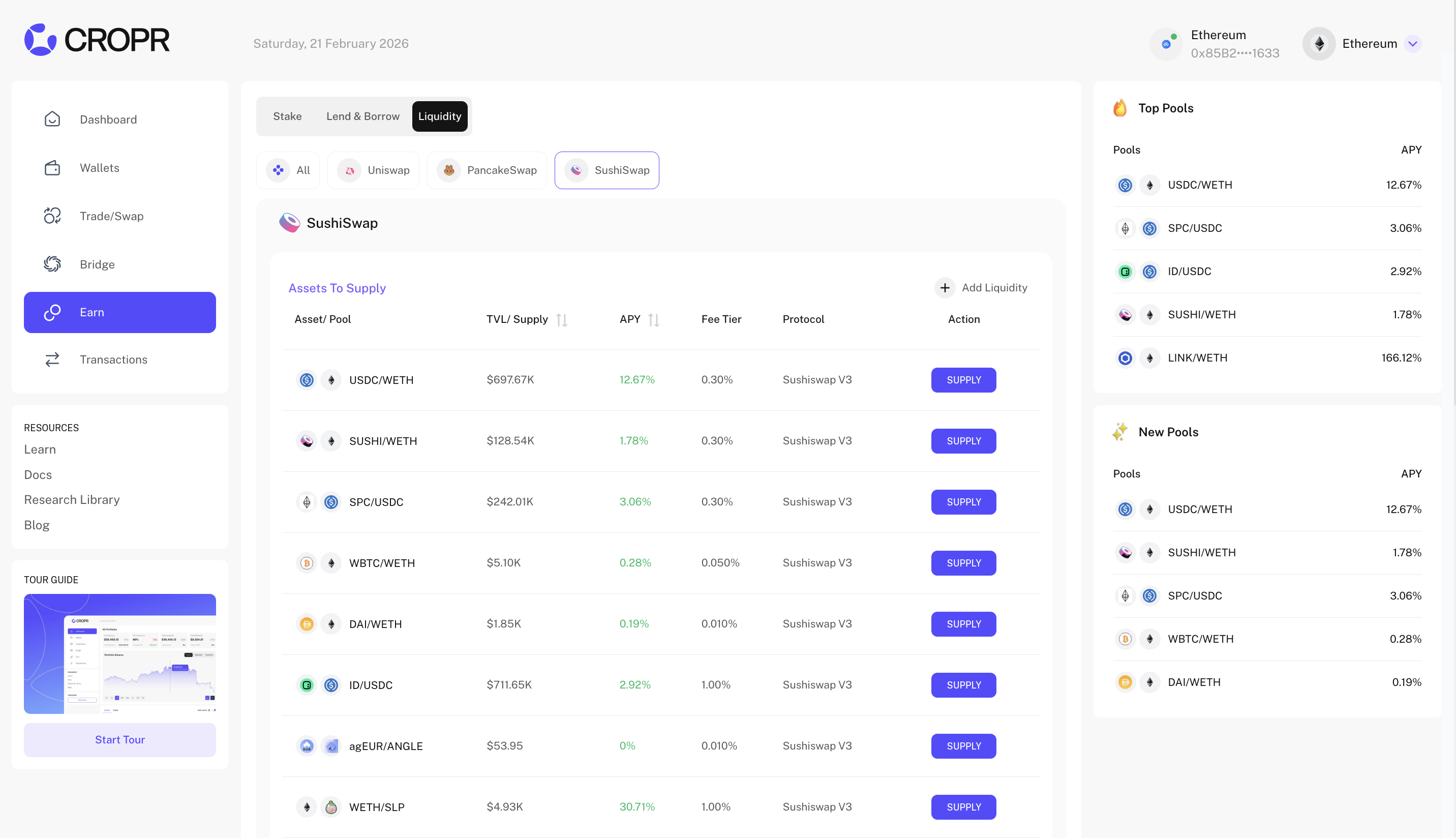Click agEUR token icon in agEUR/ANGLE row

click(307, 746)
